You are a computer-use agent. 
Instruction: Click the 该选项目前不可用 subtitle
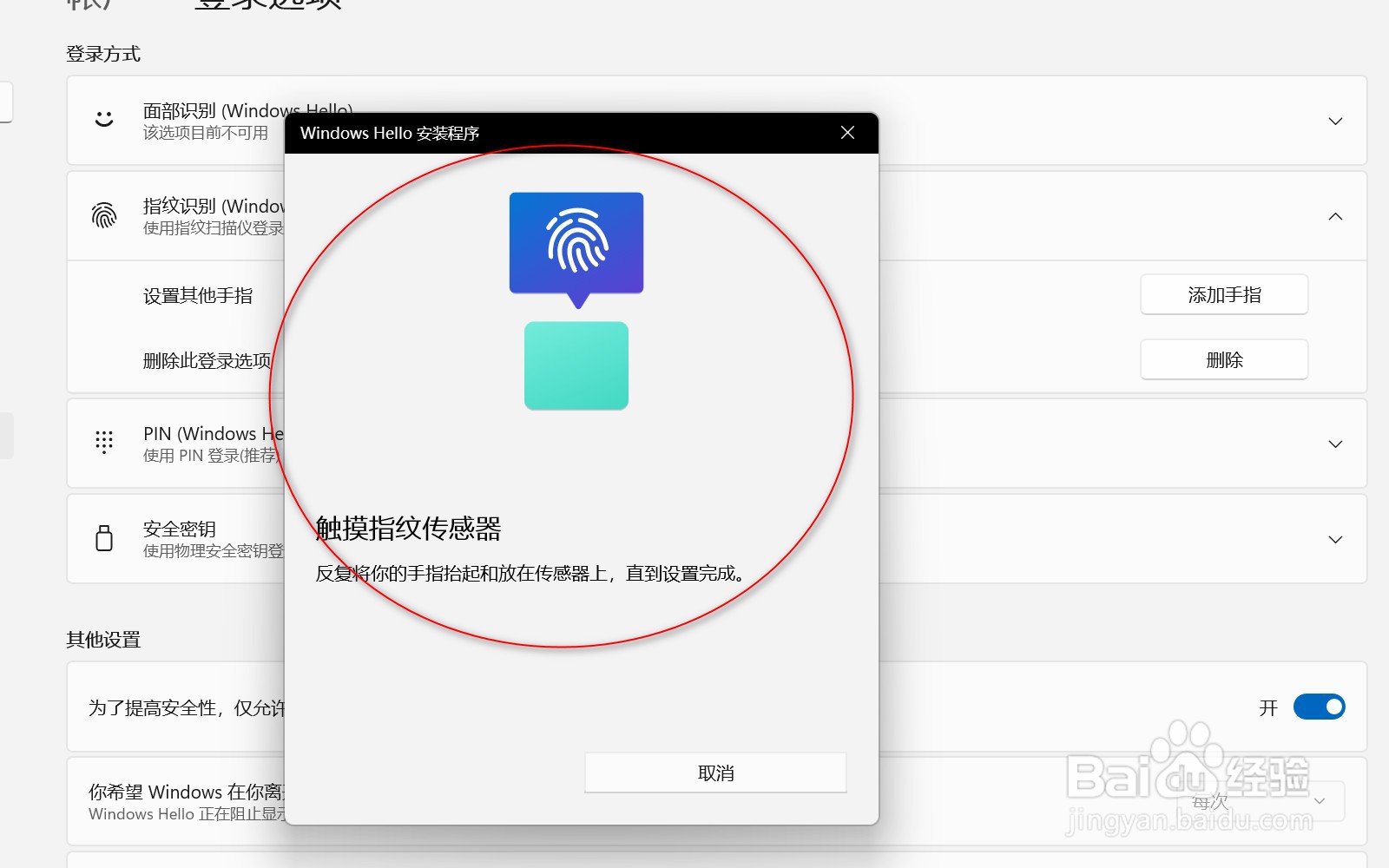206,133
